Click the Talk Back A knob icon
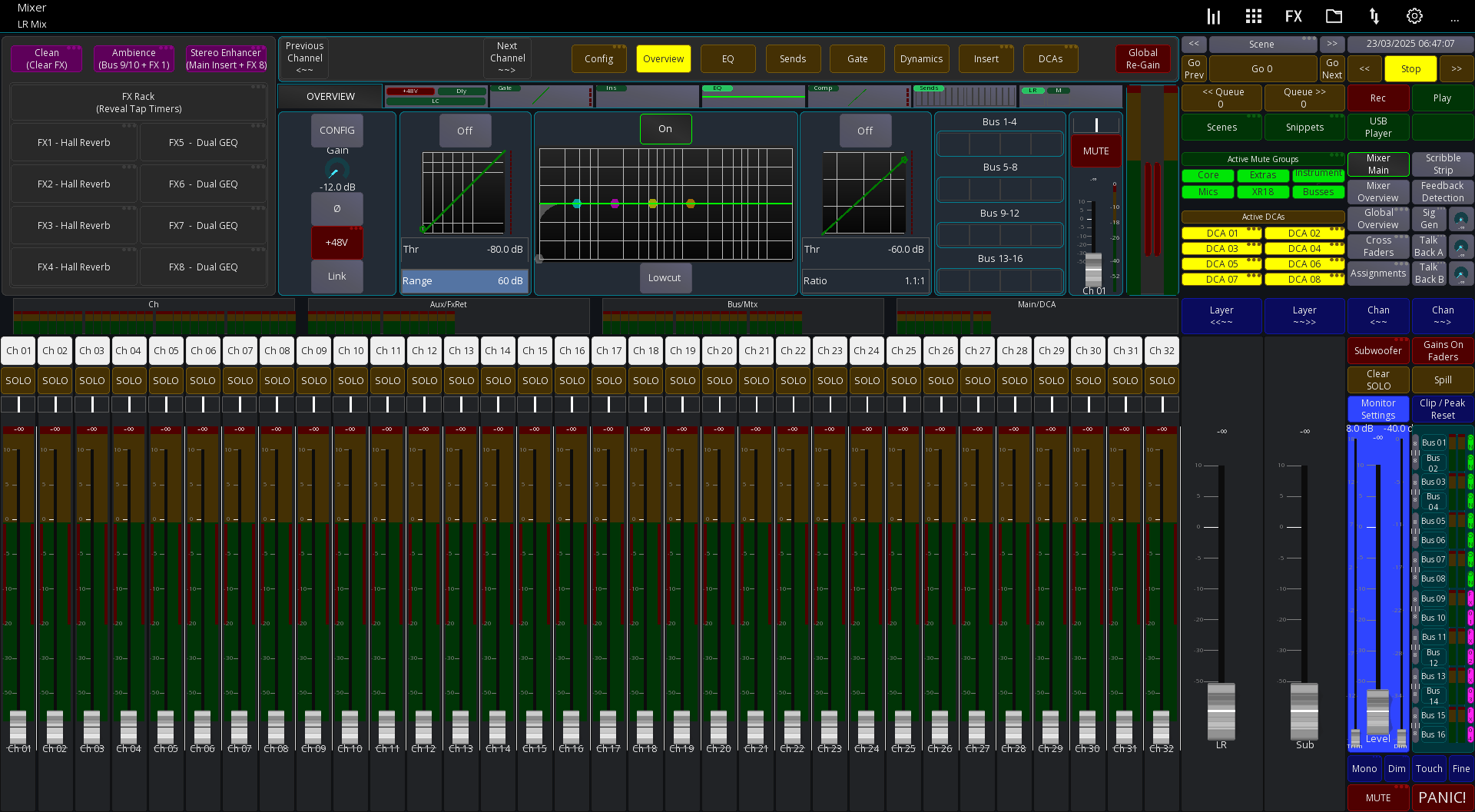Viewport: 1475px width, 812px height. click(1460, 247)
